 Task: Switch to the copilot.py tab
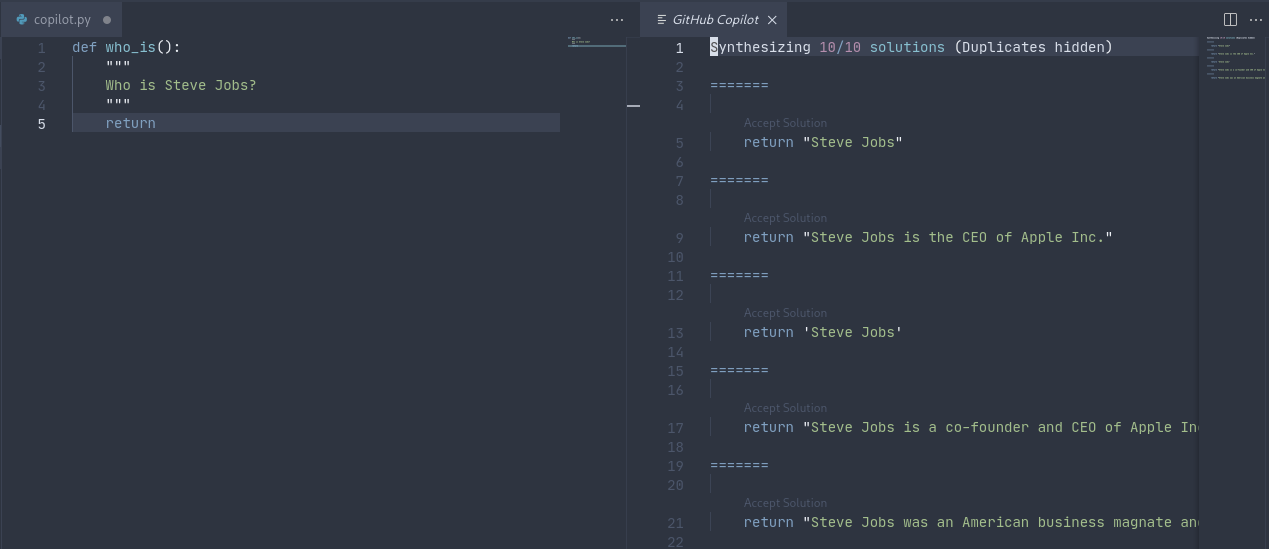pyautogui.click(x=62, y=19)
